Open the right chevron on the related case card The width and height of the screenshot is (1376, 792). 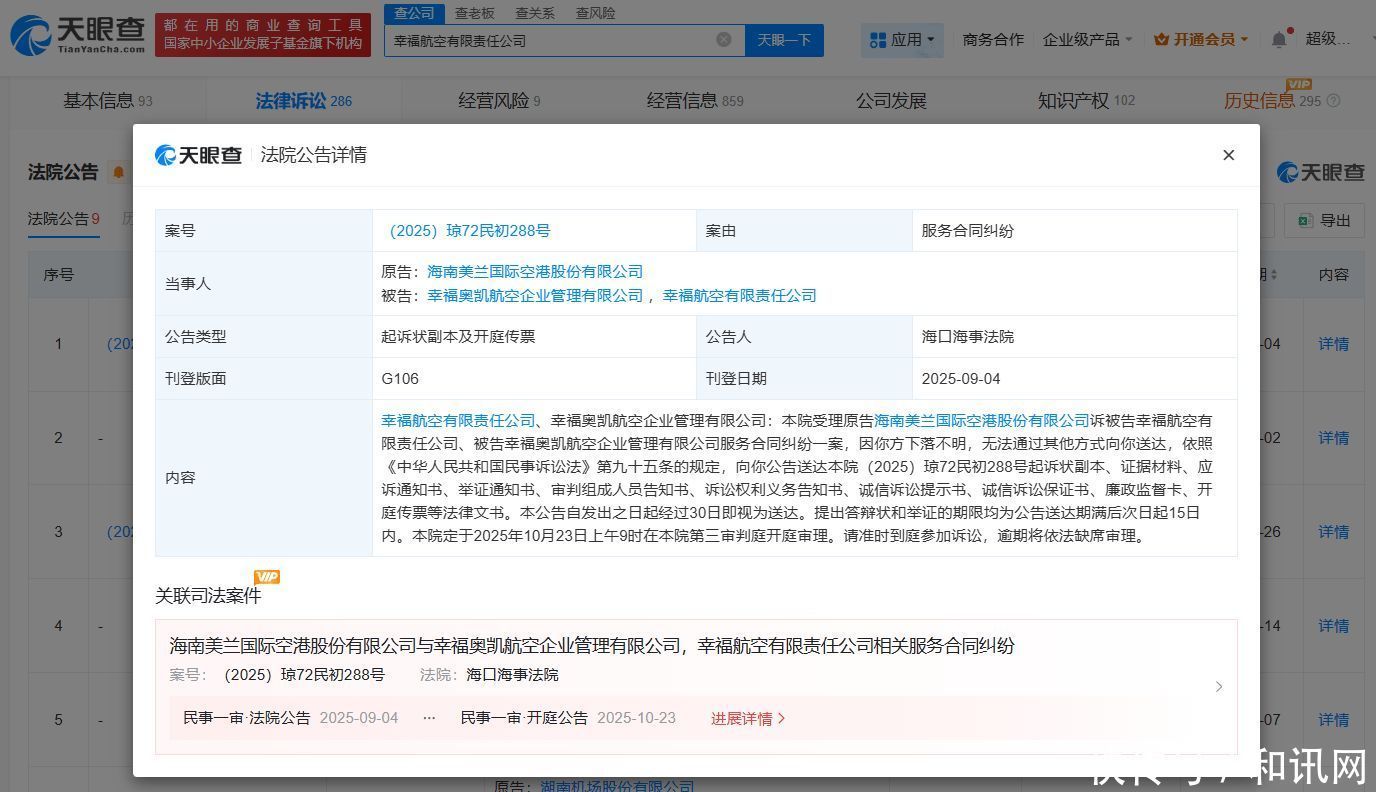coord(1219,687)
